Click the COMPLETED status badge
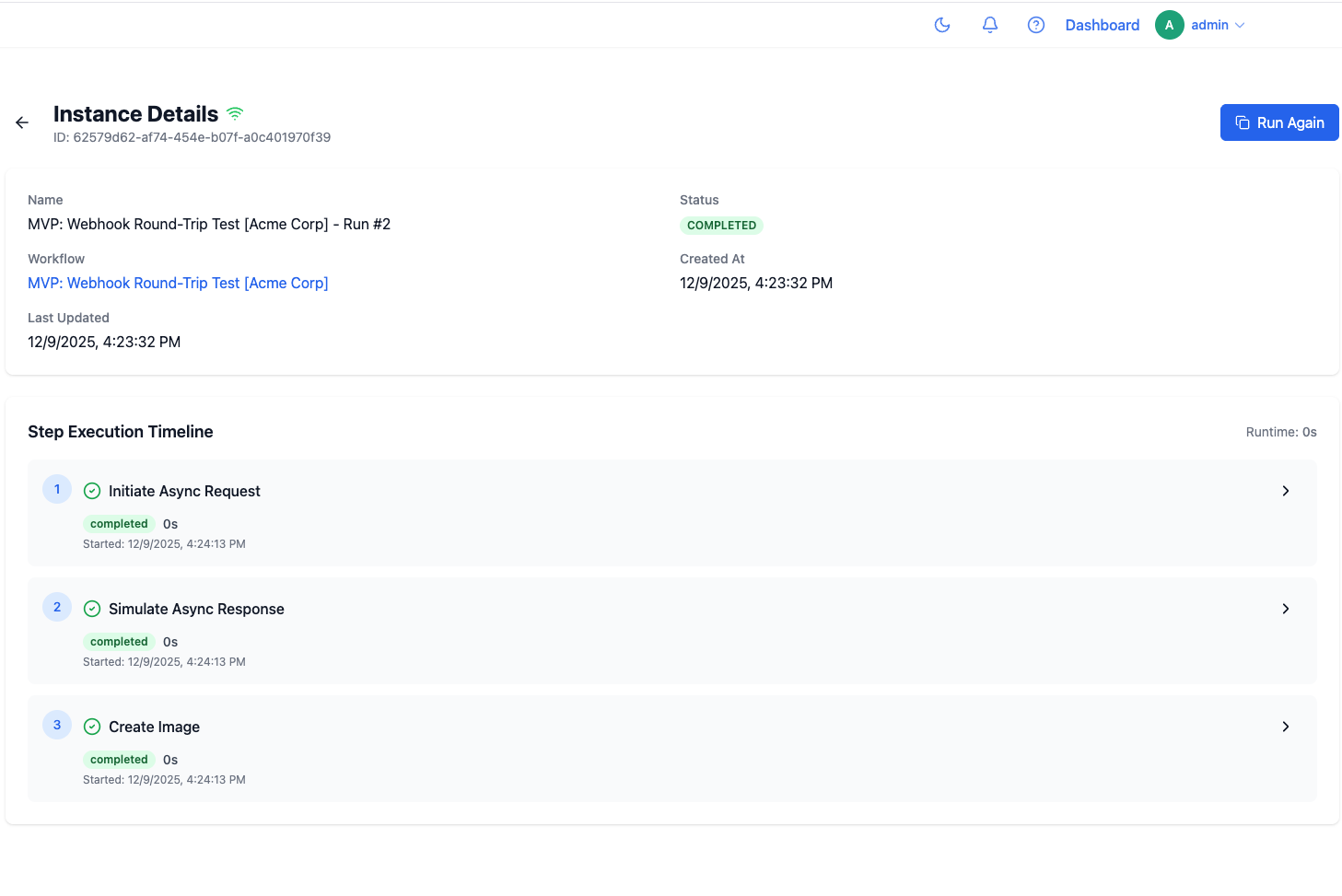 721,225
